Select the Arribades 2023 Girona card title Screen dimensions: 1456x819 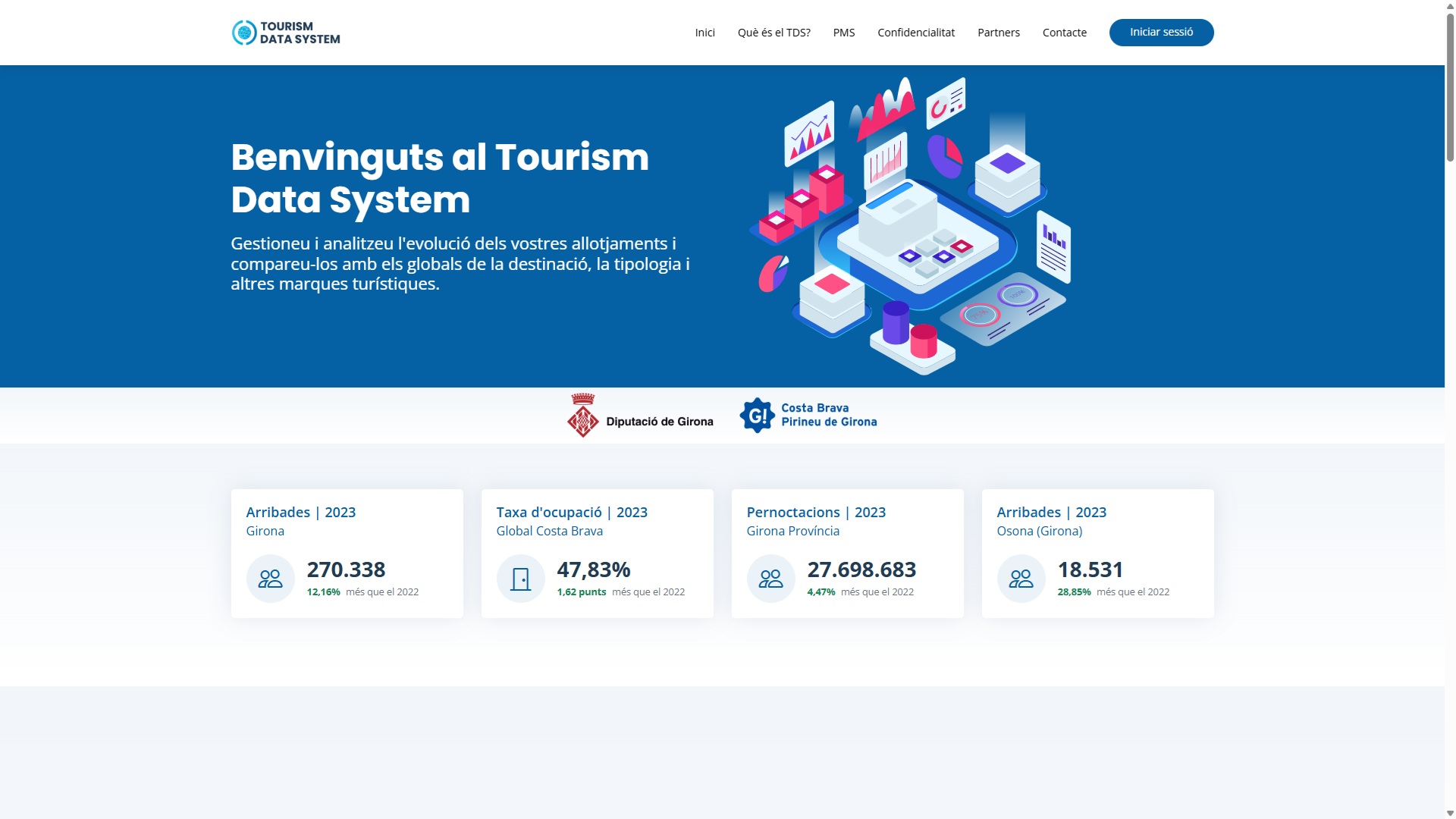pos(300,513)
